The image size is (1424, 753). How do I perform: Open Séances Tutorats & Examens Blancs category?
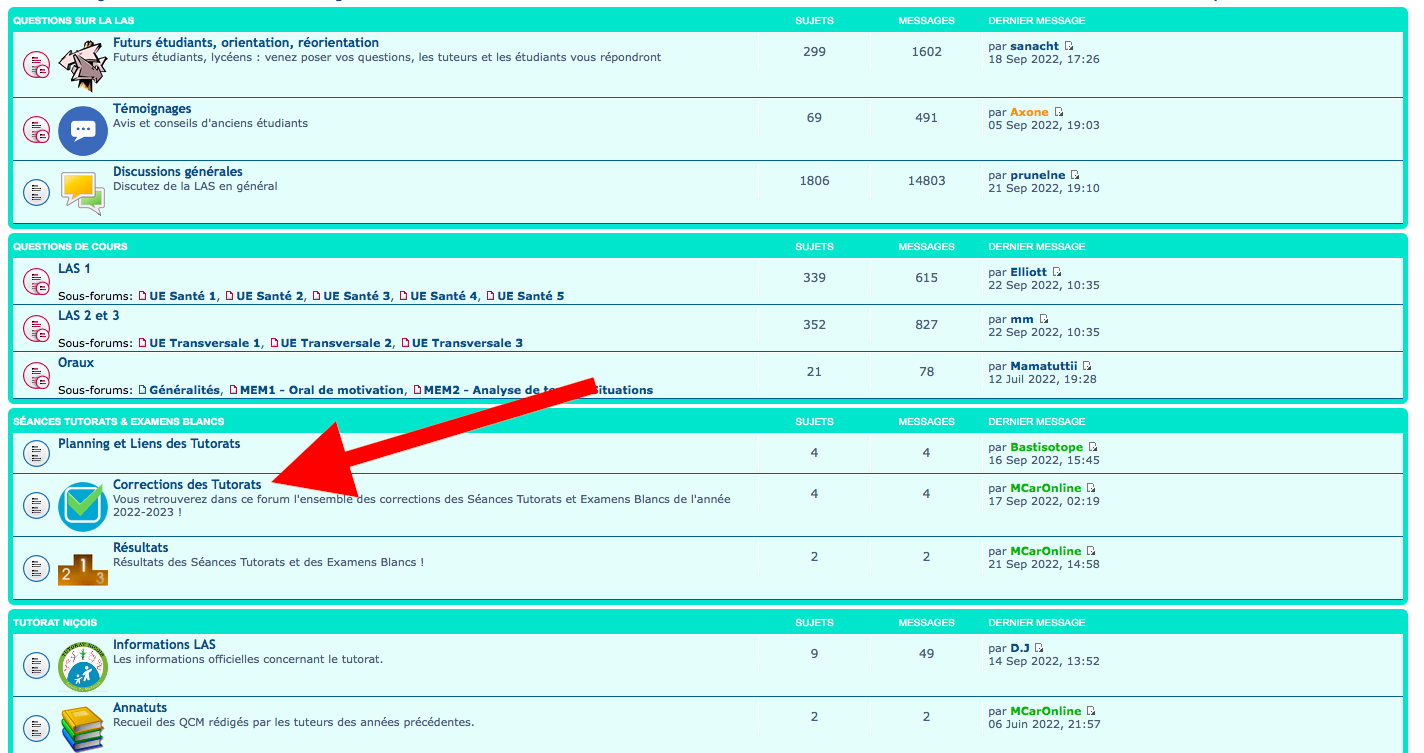[119, 421]
